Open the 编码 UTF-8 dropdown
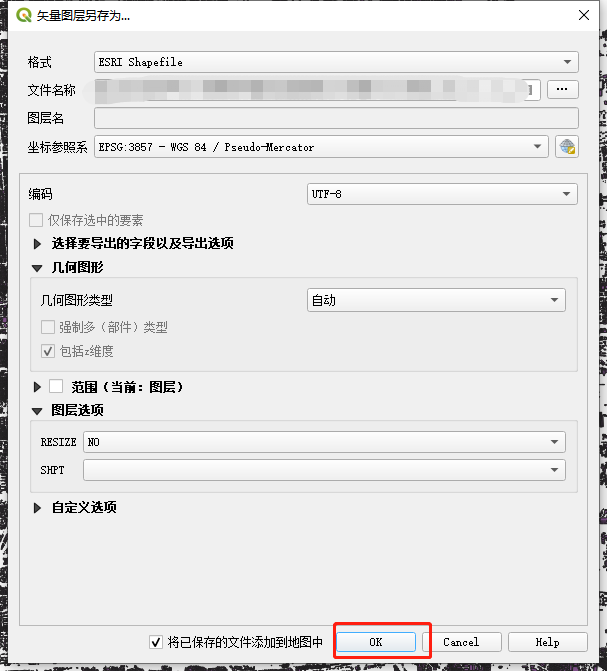The image size is (607, 671). click(x=442, y=194)
